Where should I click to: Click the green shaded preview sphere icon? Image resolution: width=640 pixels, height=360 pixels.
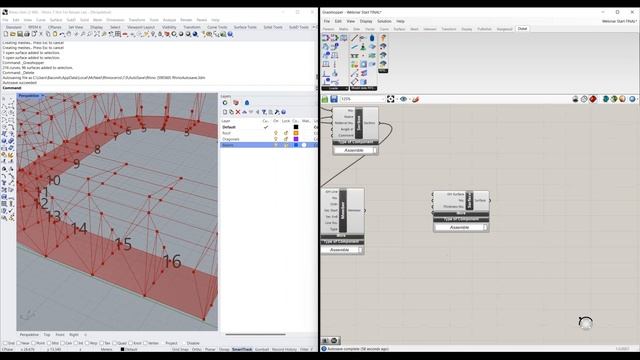click(614, 99)
